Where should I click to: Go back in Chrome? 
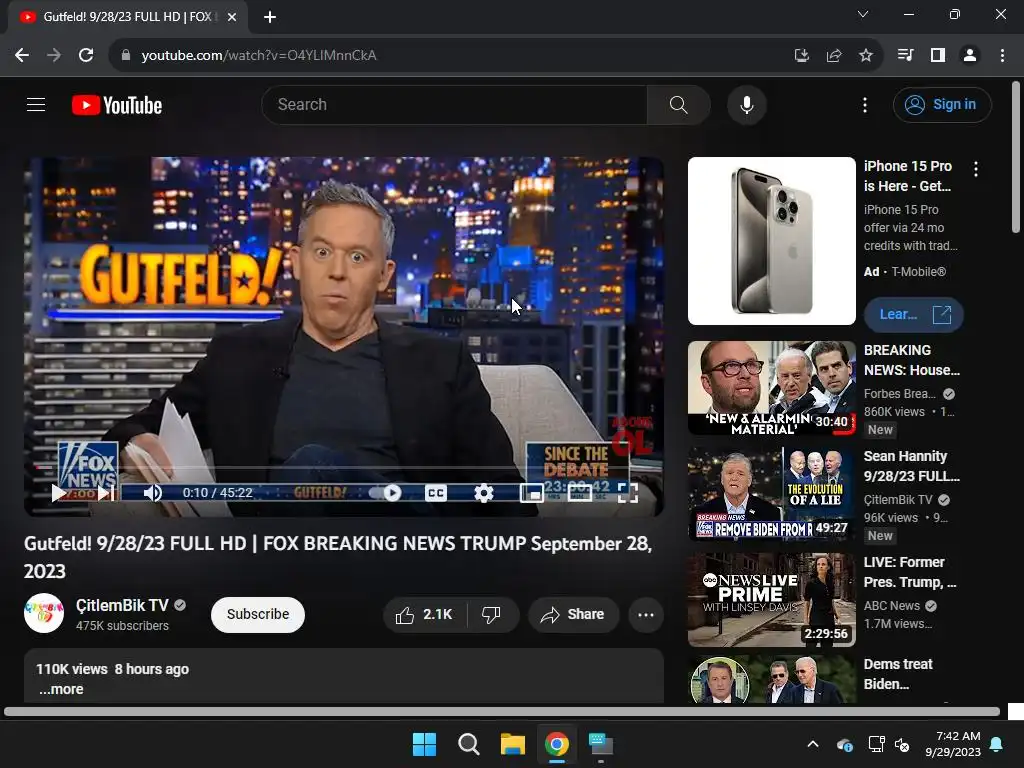22,55
